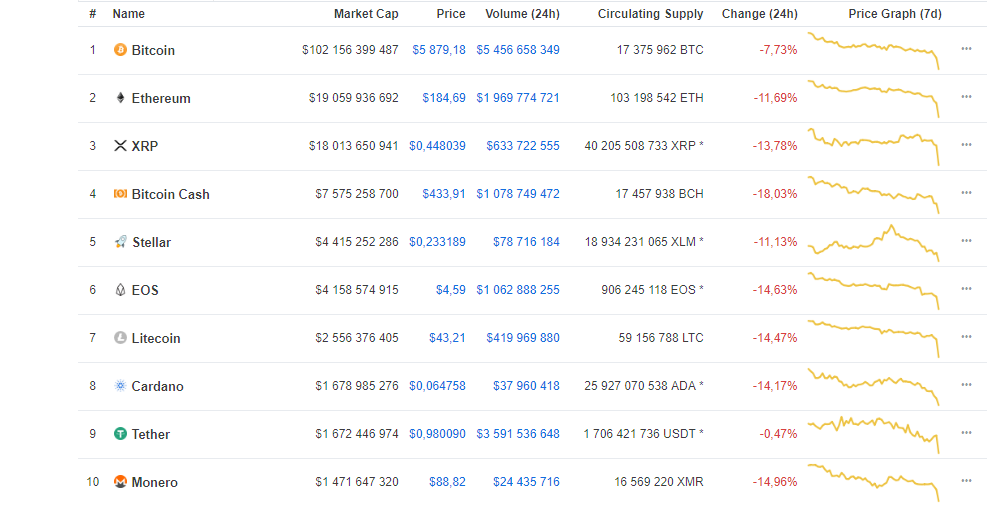Click the XRP logo icon
The image size is (1003, 505).
[x=120, y=146]
